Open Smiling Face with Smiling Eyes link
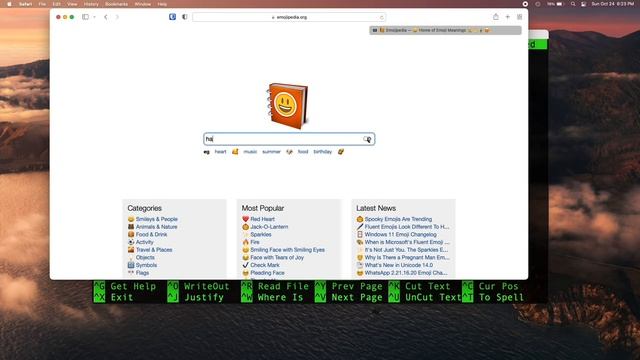640x360 pixels. coord(287,250)
